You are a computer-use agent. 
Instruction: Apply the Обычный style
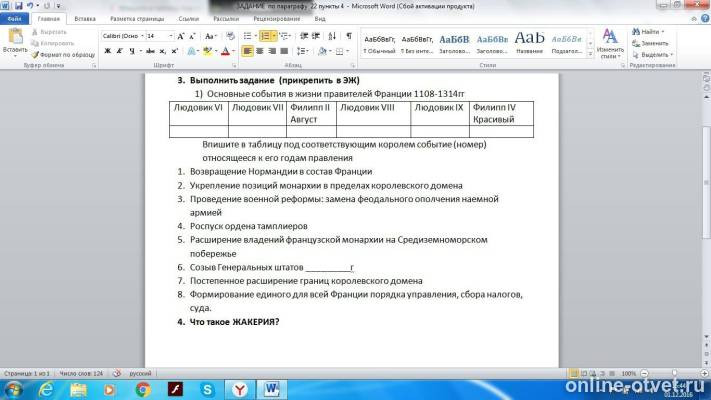point(380,44)
